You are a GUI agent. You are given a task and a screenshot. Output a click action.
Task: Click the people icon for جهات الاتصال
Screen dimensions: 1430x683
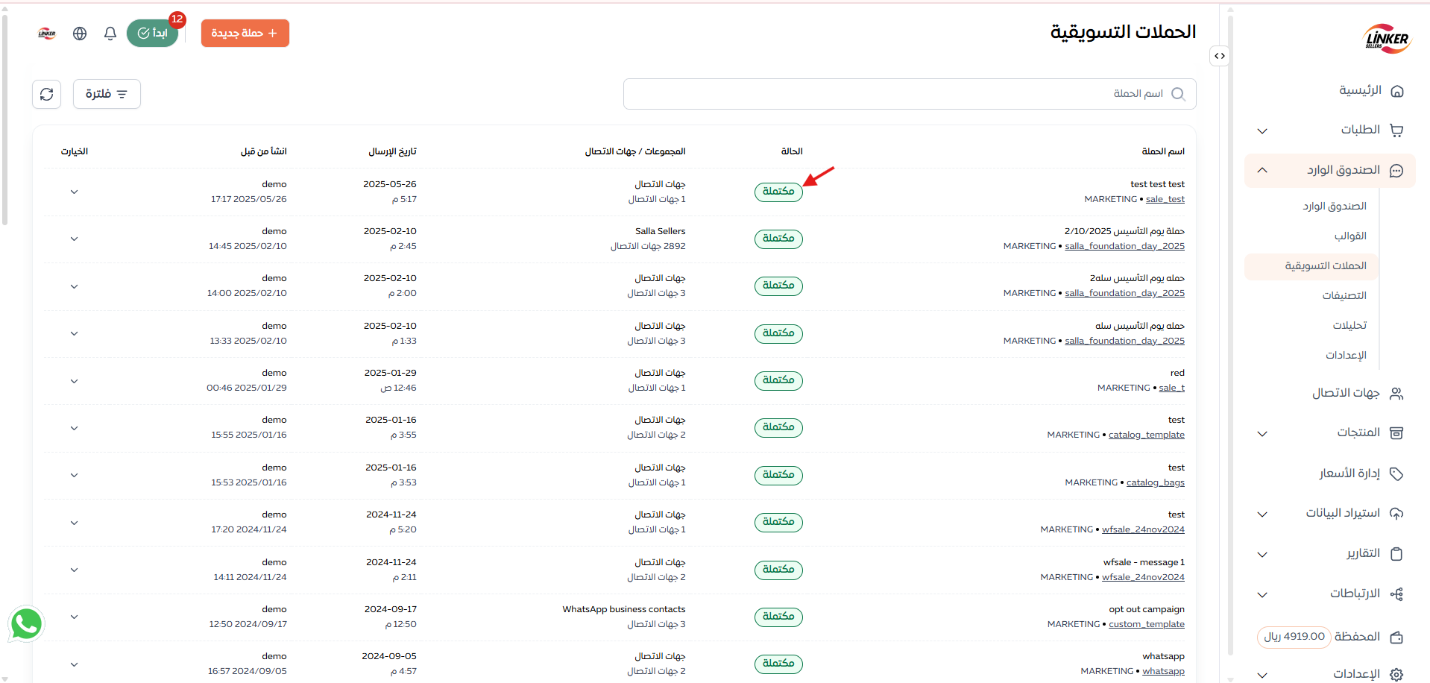1397,394
